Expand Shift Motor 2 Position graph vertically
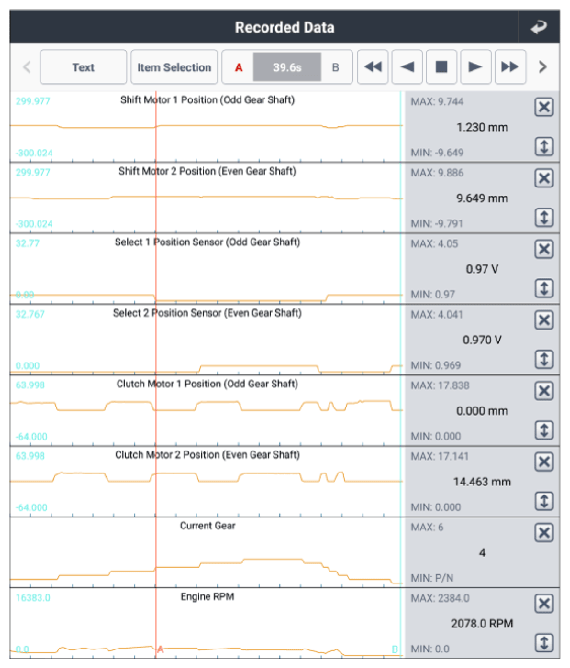 pos(544,218)
